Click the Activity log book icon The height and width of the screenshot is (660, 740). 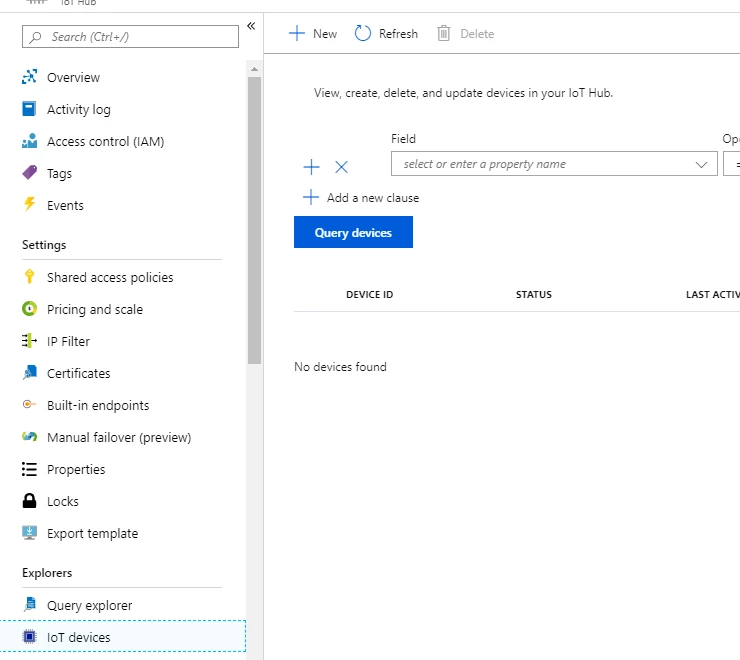(x=29, y=109)
